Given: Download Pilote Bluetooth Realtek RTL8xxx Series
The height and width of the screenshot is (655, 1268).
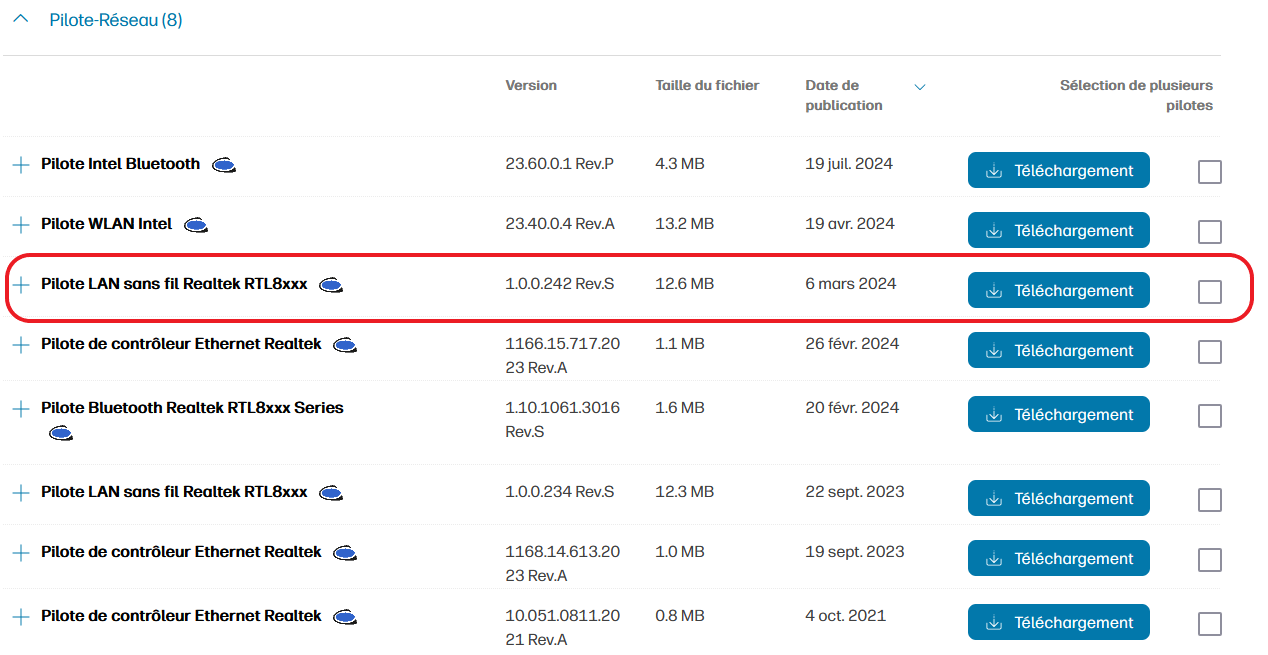Looking at the screenshot, I should (x=1059, y=414).
